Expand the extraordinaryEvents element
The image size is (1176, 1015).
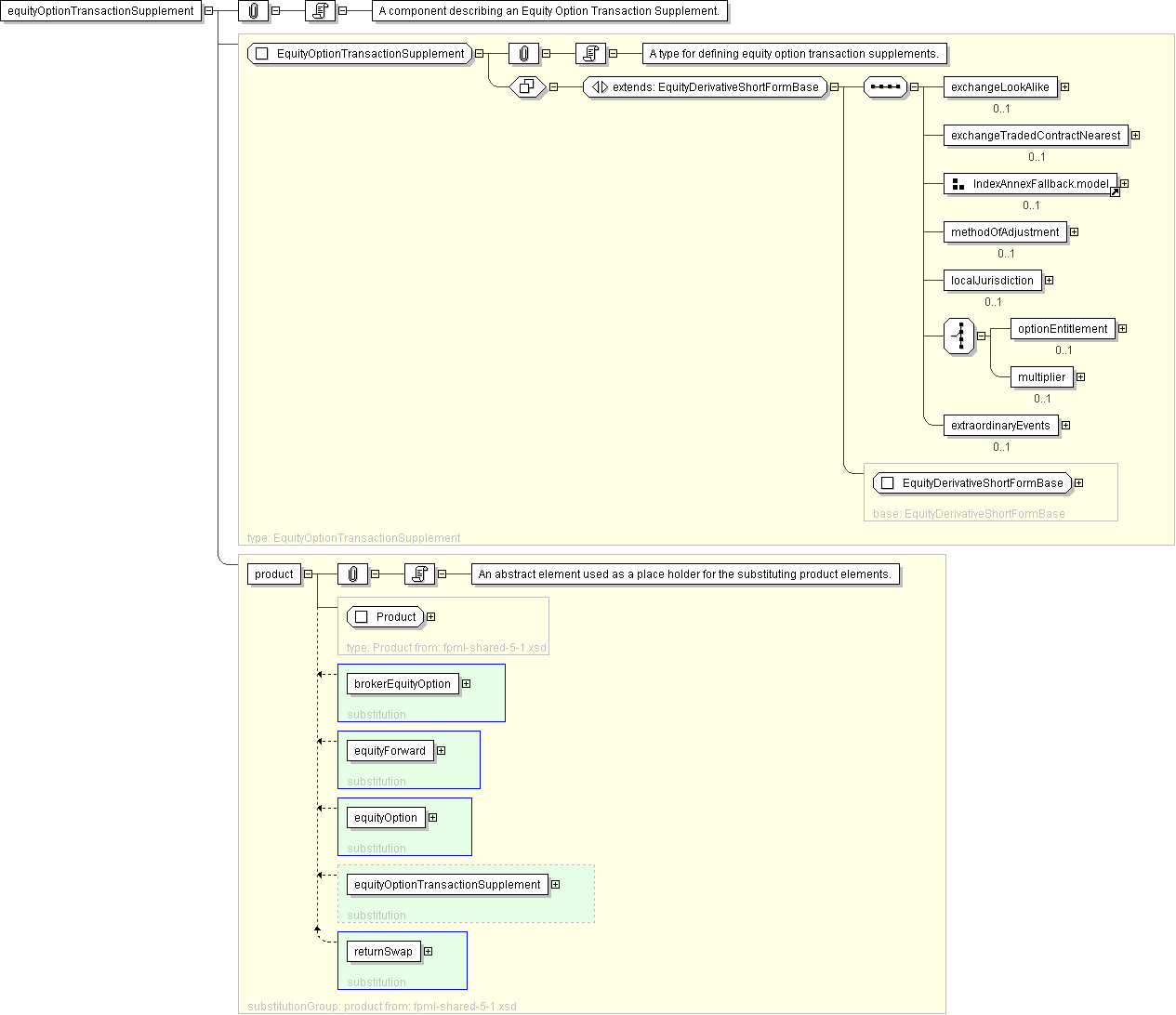(1065, 426)
